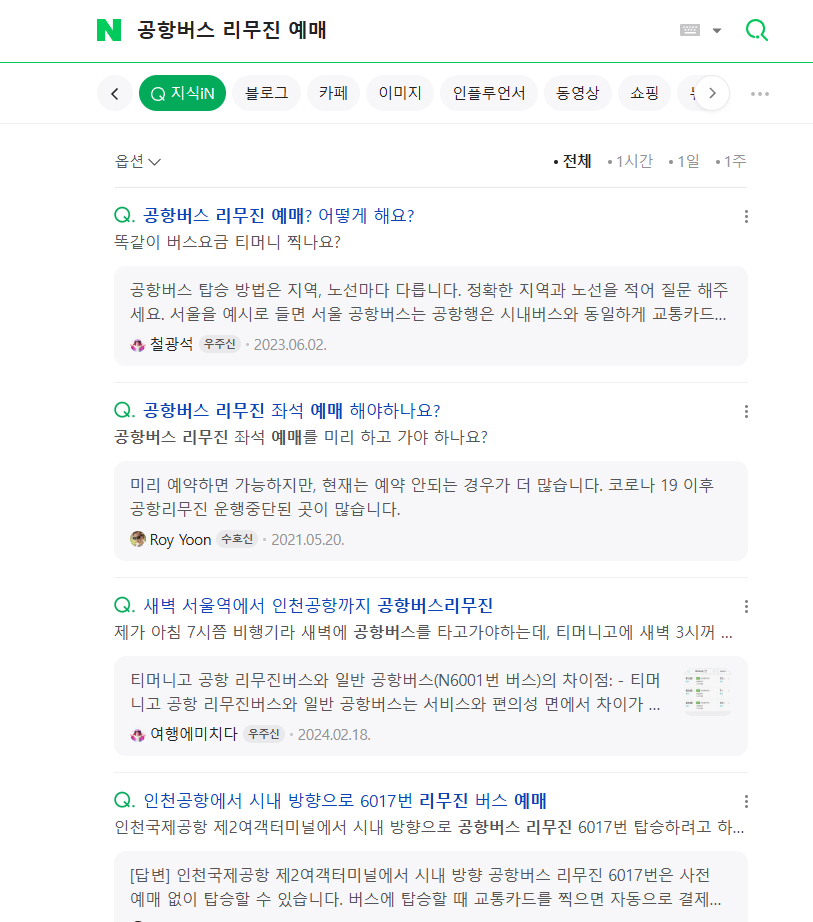Switch to the 블로그 tab
The image size is (813, 922).
point(266,93)
